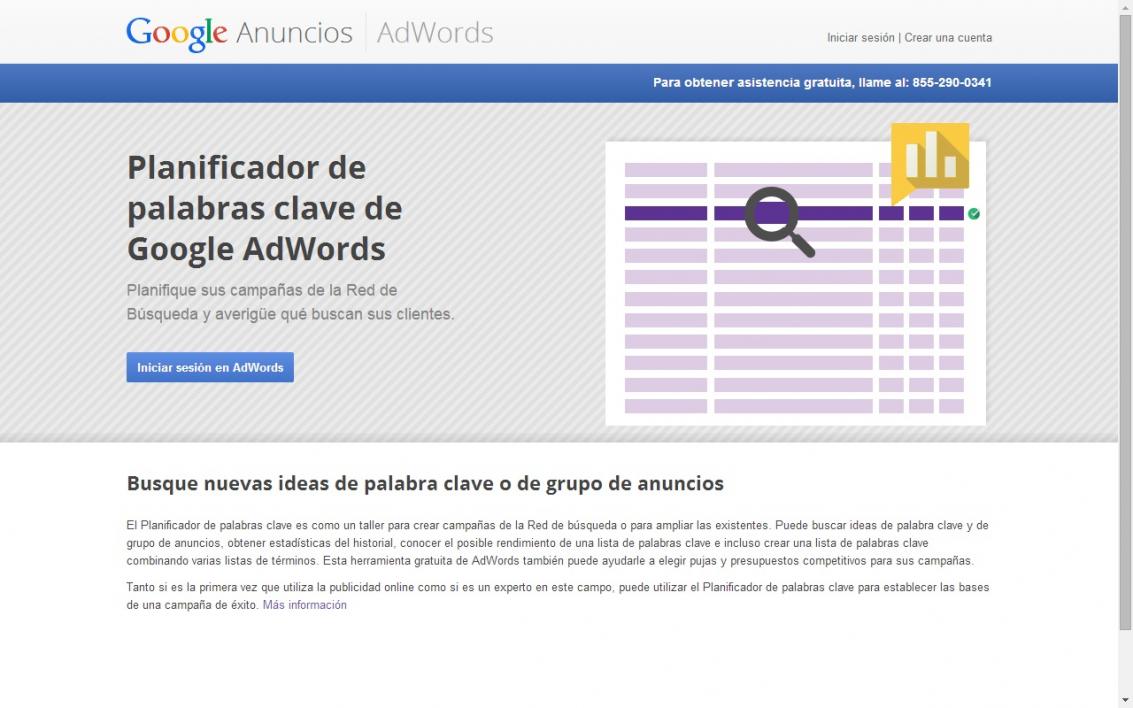The height and width of the screenshot is (708, 1133).
Task: Click the Anuncios text next to the logo
Action: 294,33
